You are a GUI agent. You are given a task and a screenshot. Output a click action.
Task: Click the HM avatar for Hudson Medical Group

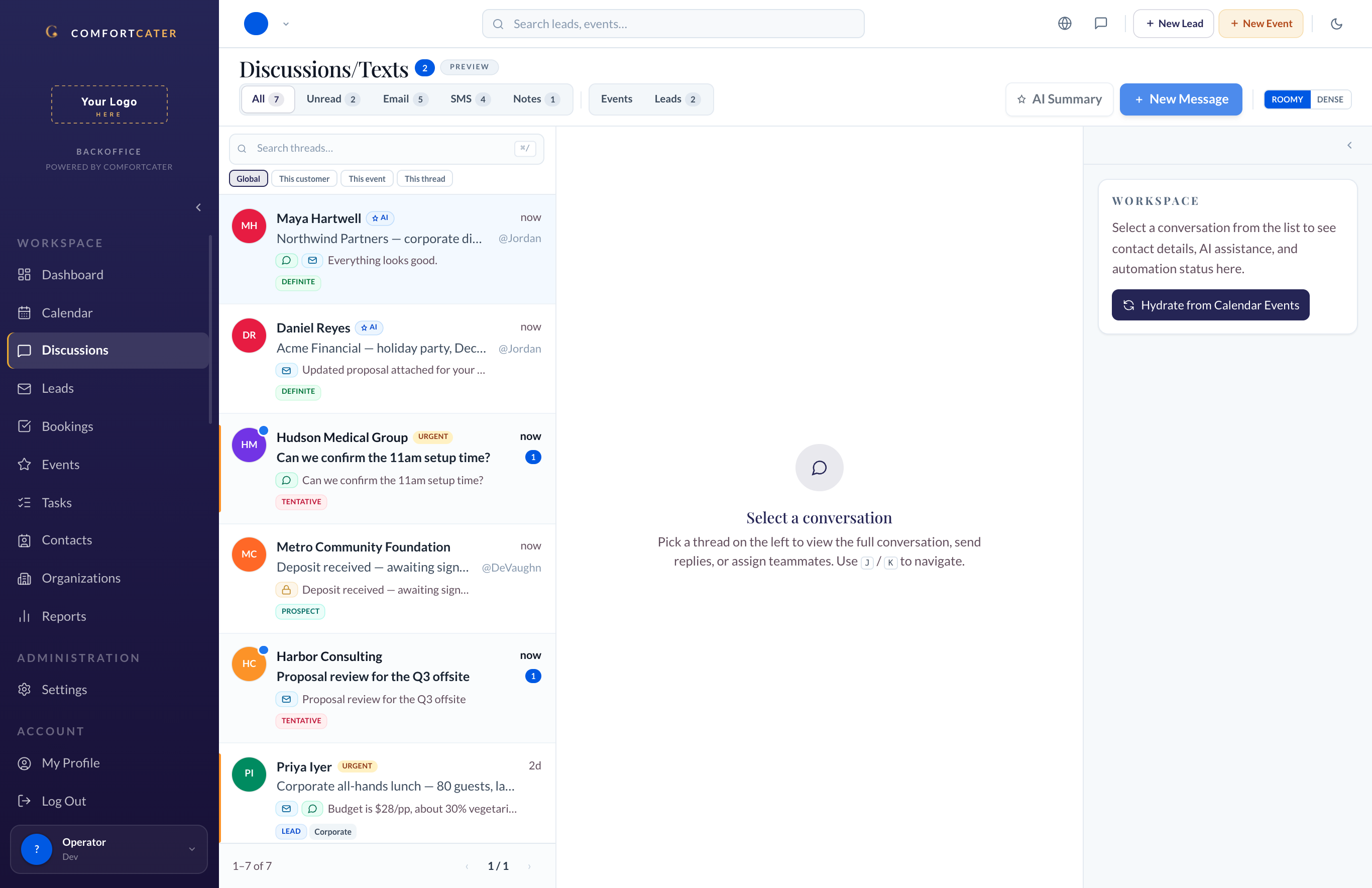249,445
